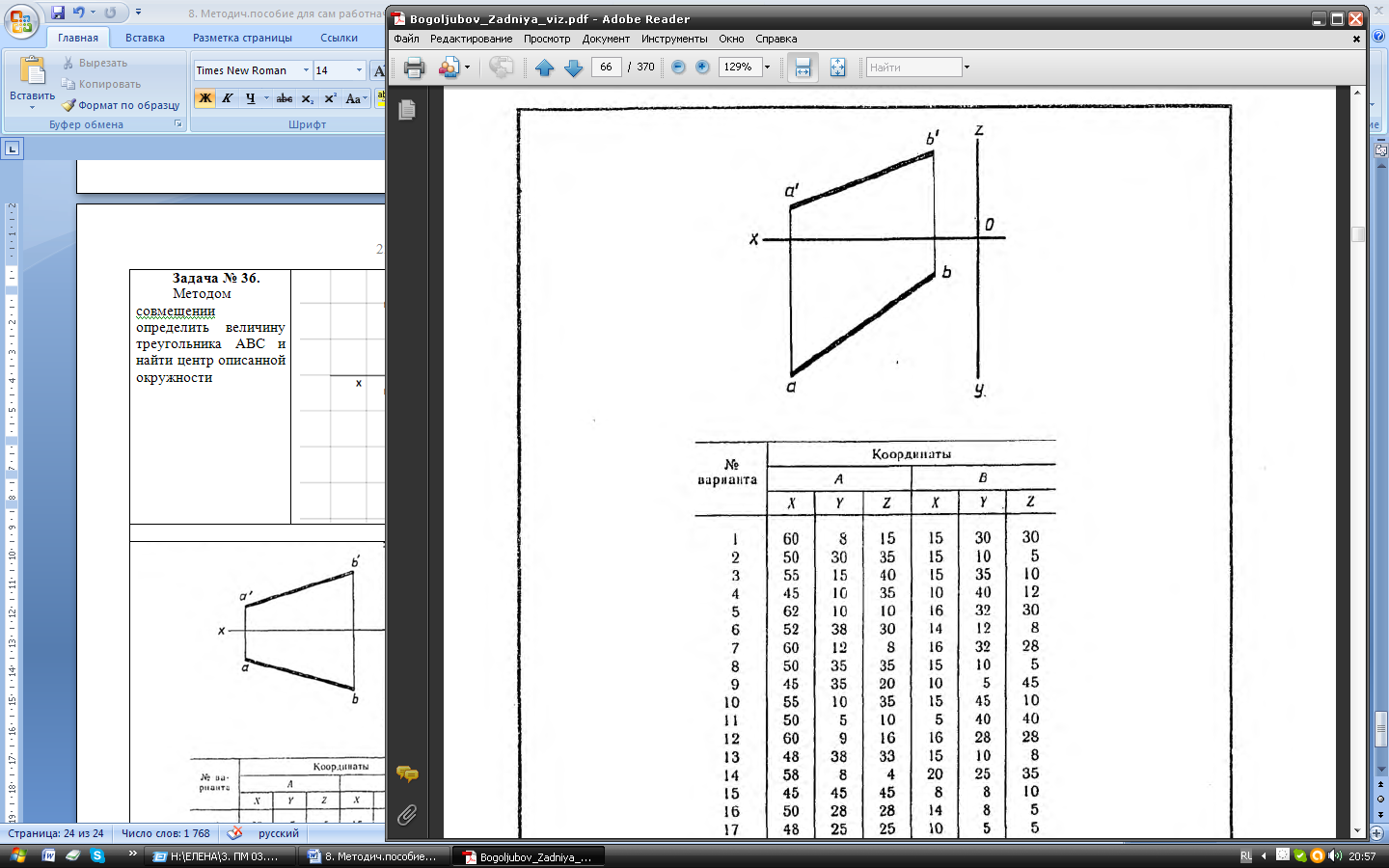Screen dimensions: 1389x868
Task: Open the Файл menu in Adobe Reader
Action: tap(406, 39)
